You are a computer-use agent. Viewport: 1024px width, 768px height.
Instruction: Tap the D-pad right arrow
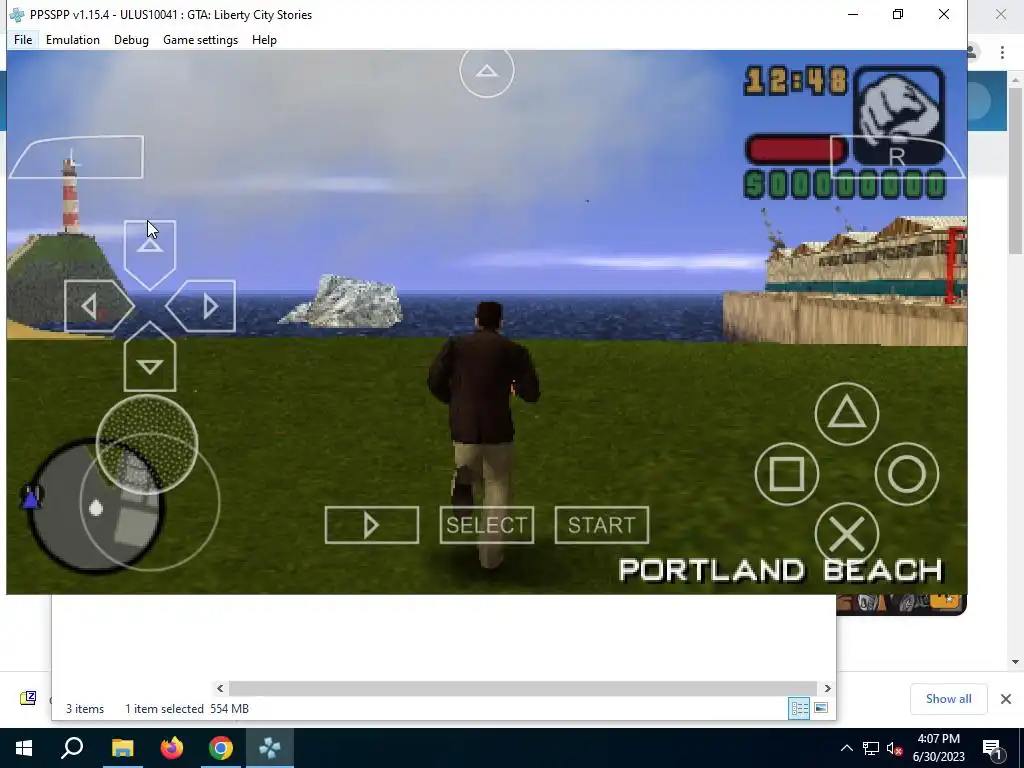pos(202,306)
